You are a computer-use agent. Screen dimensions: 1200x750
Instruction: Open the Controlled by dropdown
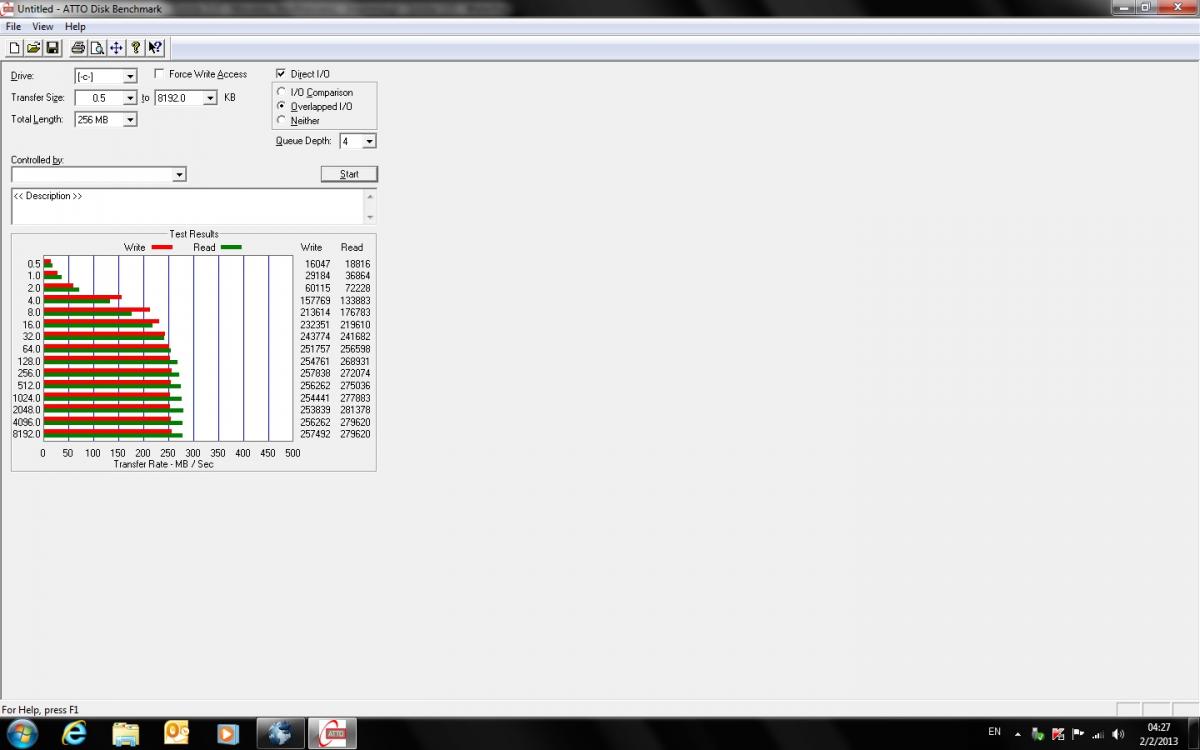(179, 174)
